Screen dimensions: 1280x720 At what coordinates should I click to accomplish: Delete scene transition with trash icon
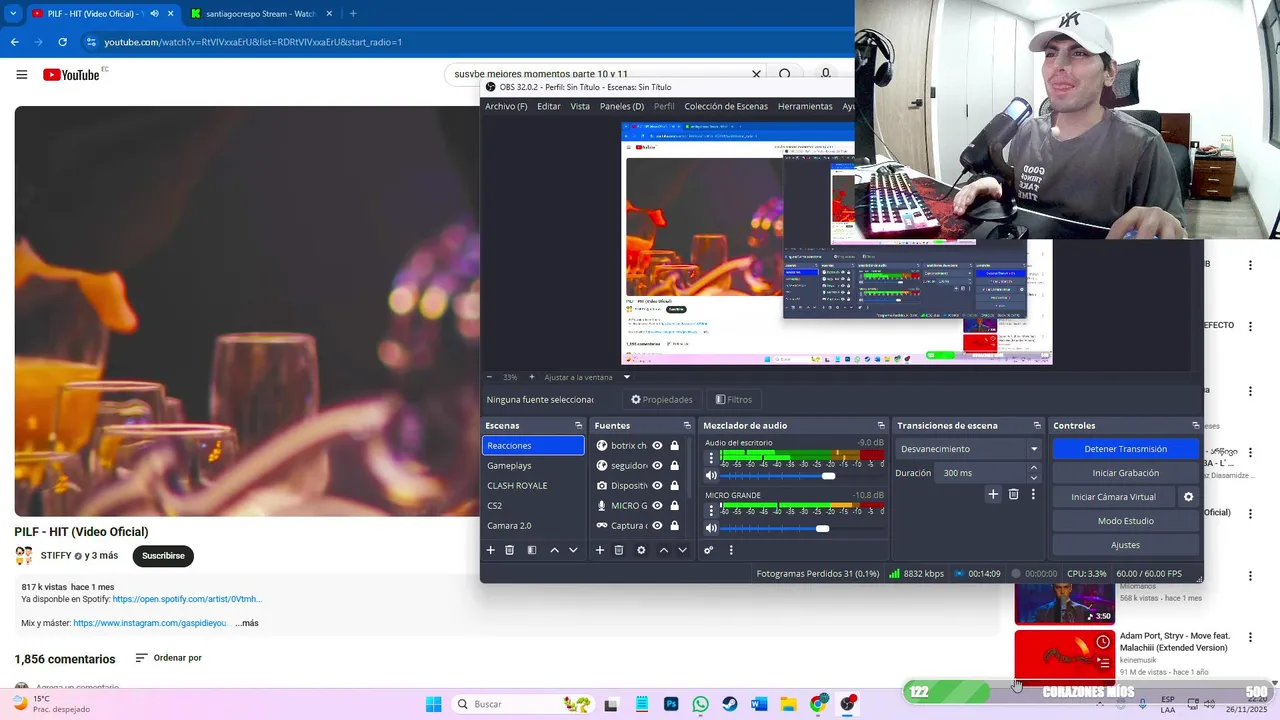point(1013,494)
